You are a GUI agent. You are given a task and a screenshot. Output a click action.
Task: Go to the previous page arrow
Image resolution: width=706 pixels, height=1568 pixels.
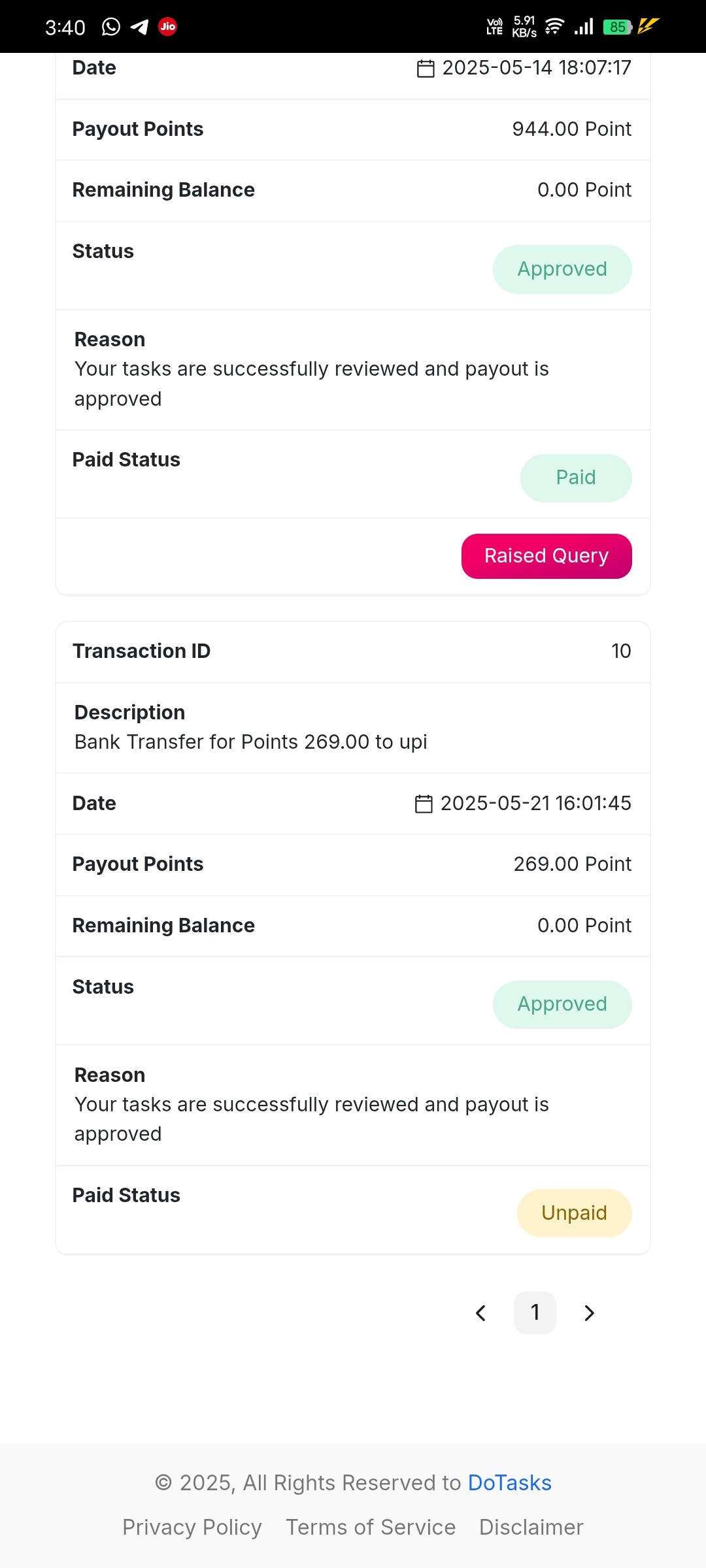click(481, 1313)
